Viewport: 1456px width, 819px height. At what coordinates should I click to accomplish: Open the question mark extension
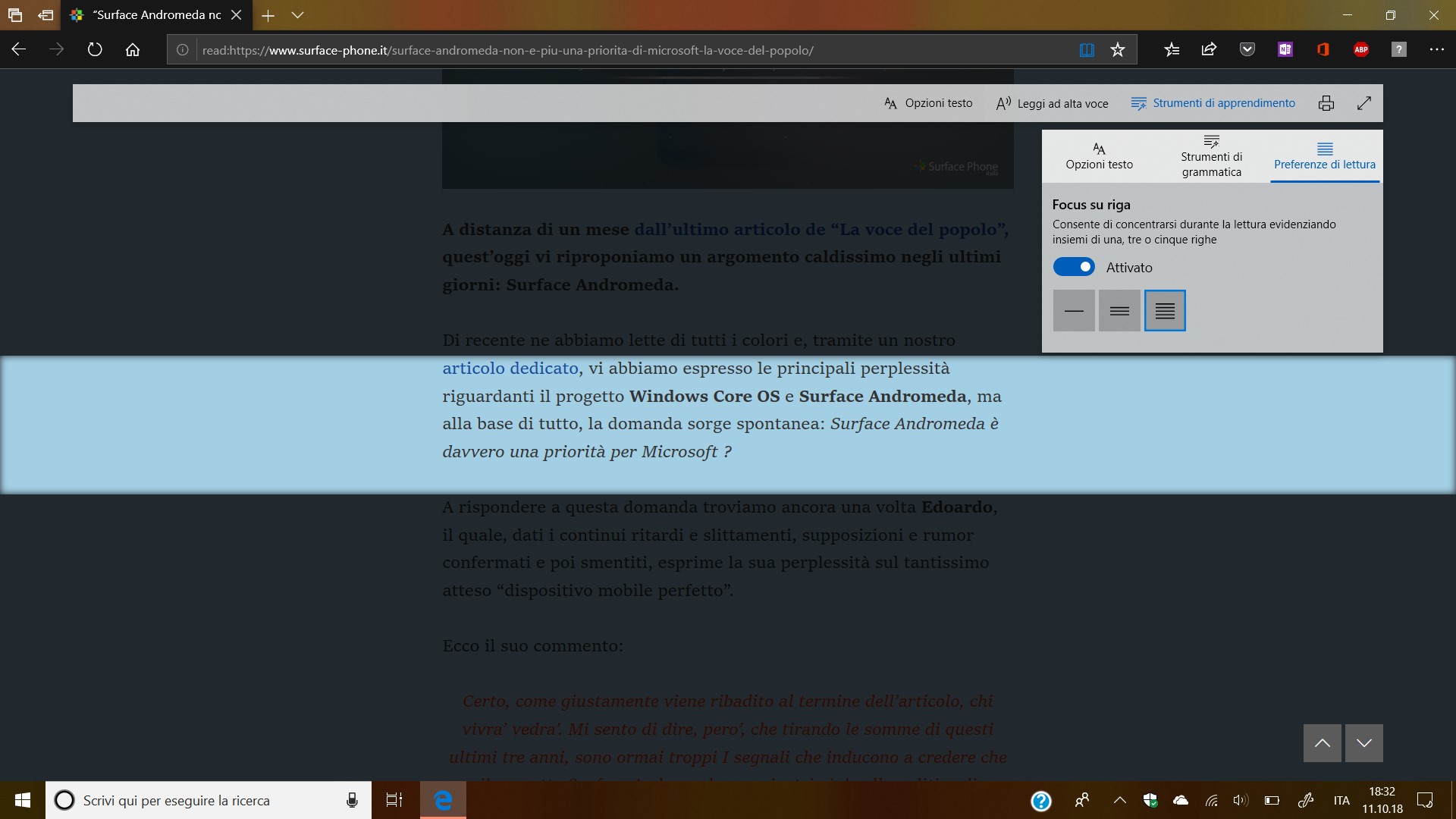pos(1399,50)
